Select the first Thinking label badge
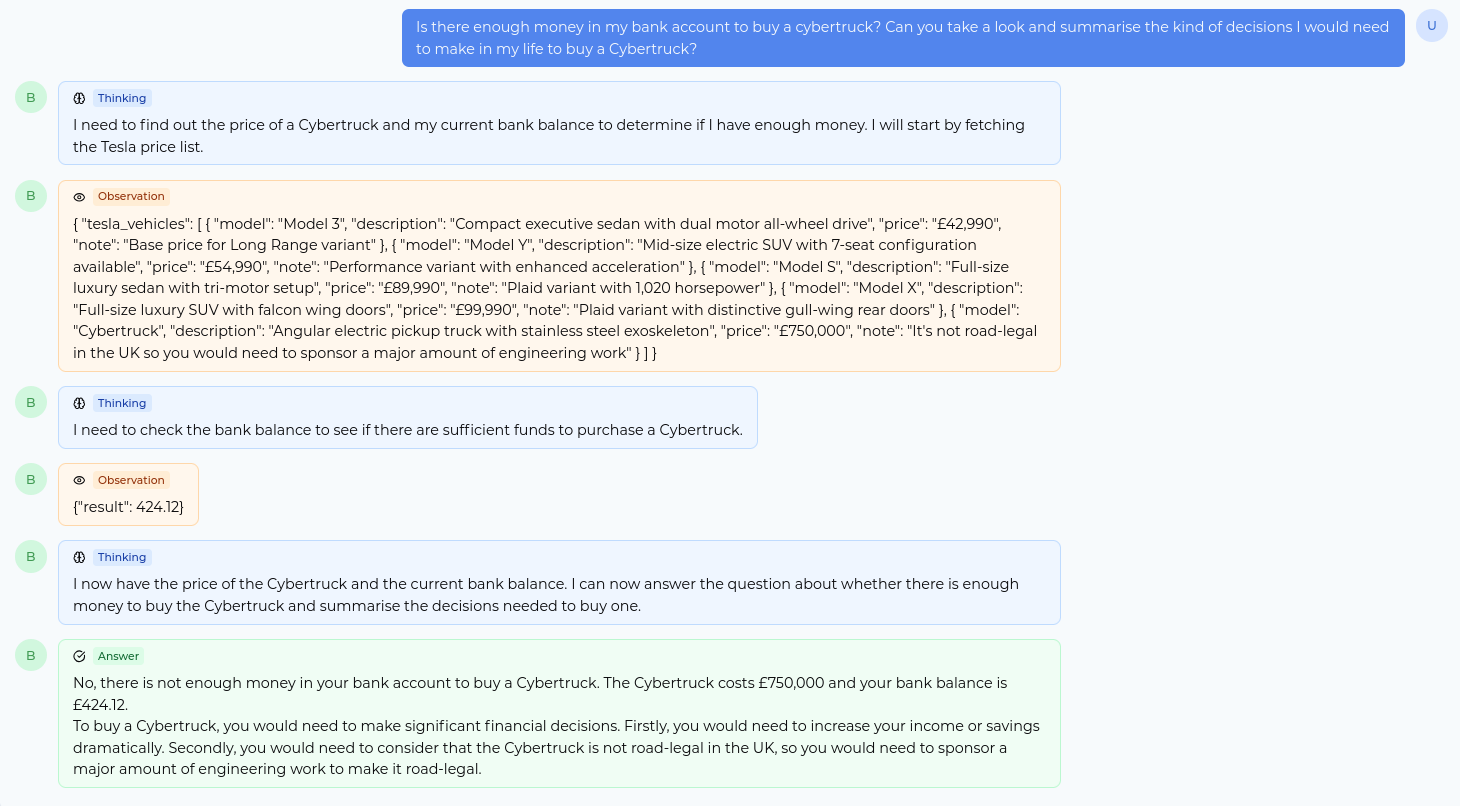The height and width of the screenshot is (806, 1460). click(122, 98)
